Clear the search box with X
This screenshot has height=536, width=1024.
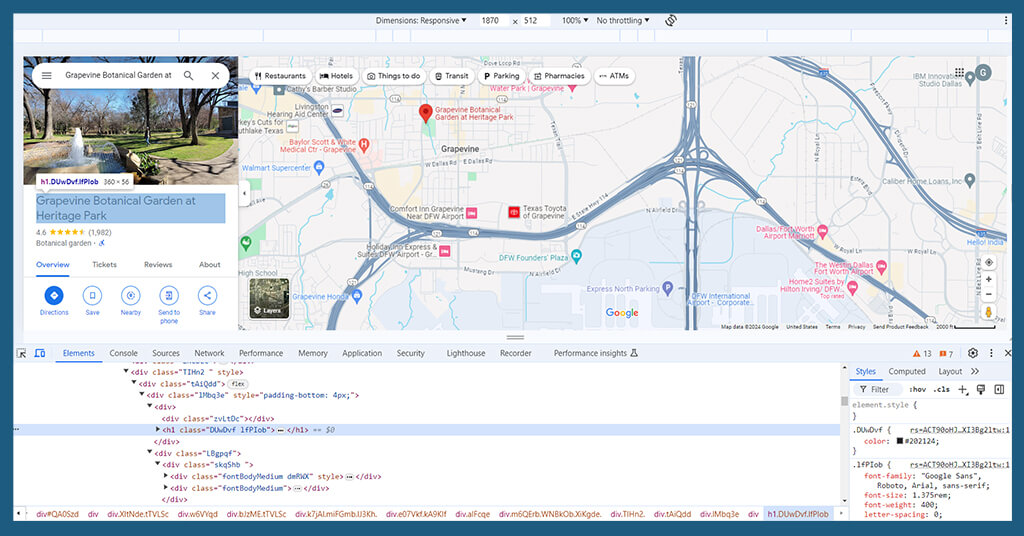(215, 76)
